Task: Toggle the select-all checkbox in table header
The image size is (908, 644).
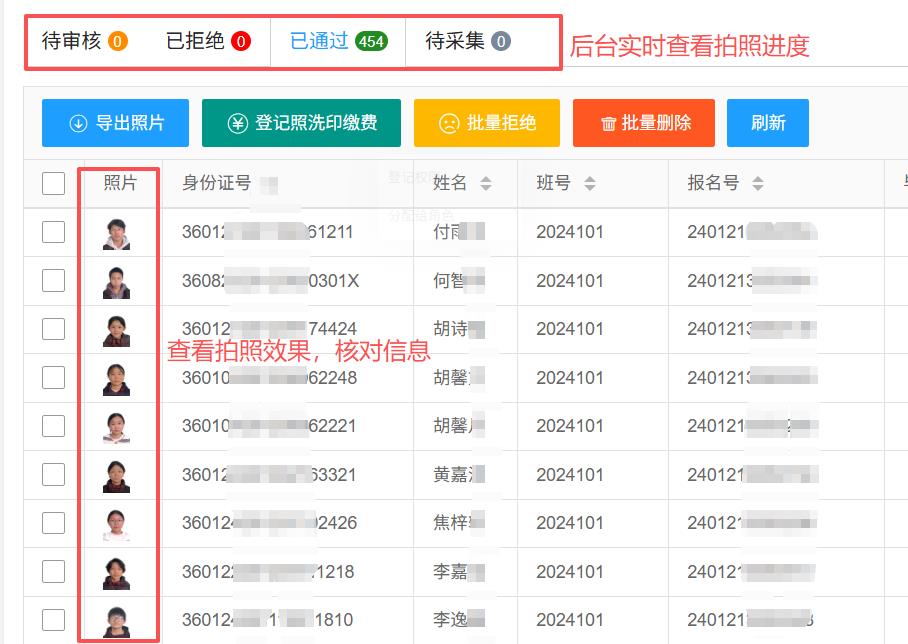Action: pyautogui.click(x=54, y=183)
